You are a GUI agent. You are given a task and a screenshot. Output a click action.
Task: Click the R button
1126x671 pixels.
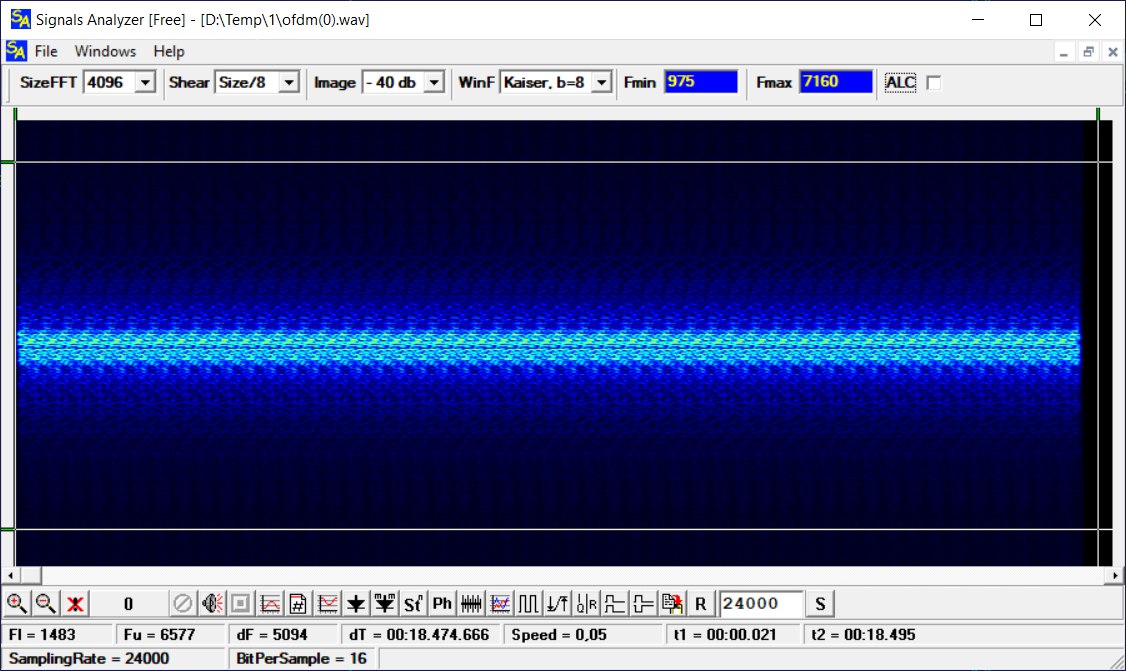tap(701, 603)
